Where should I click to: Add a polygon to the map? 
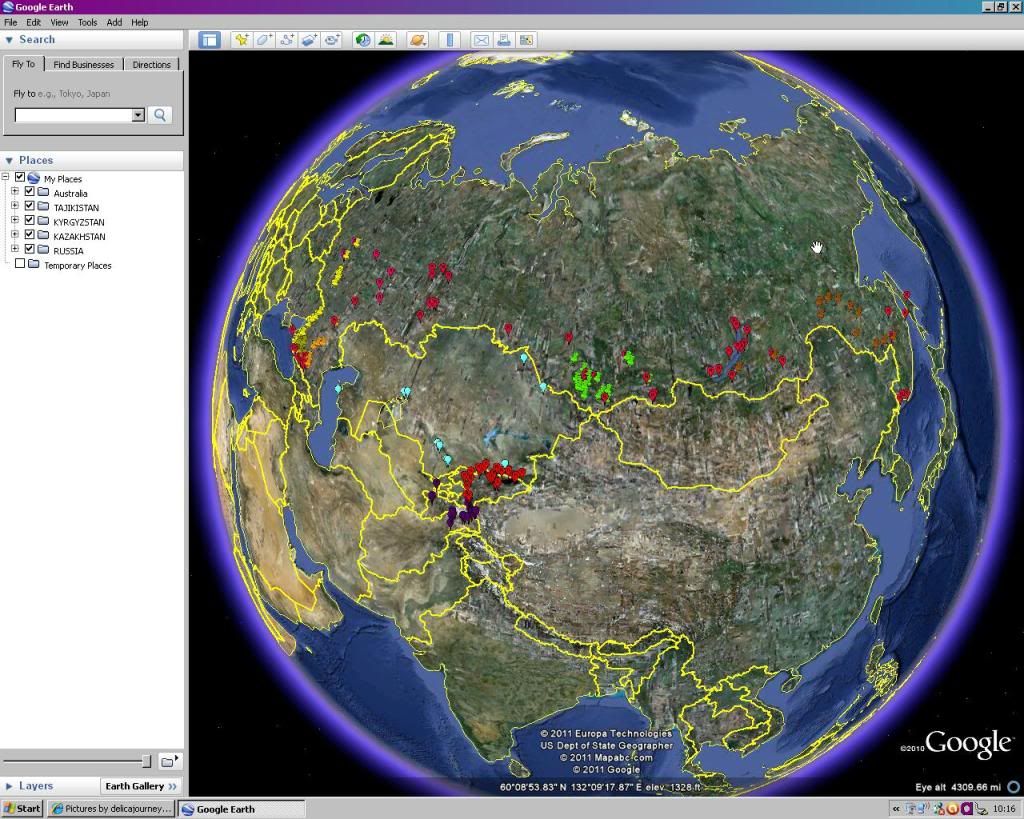264,40
